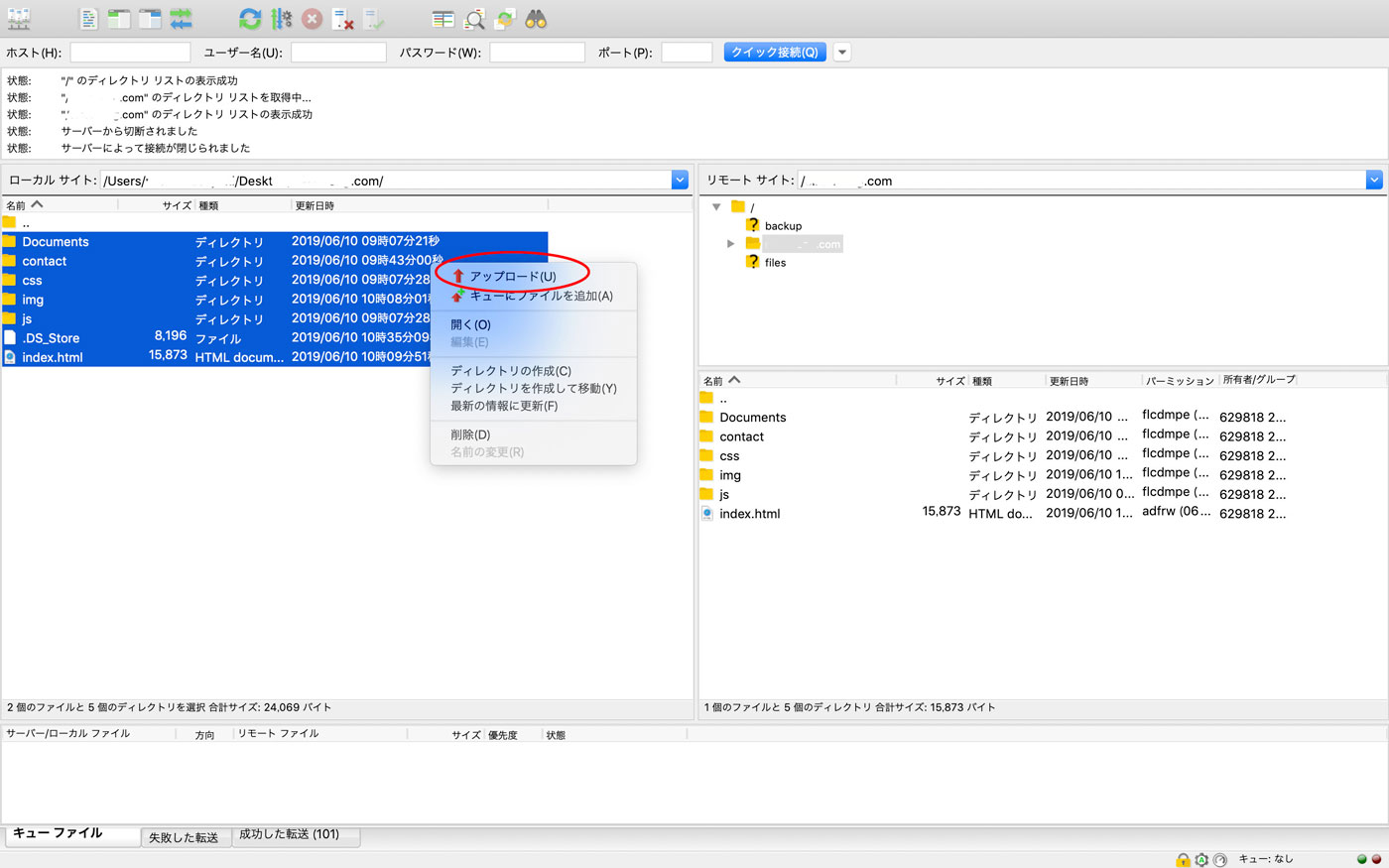Screen dimensions: 1389x868
Task: Open the リモート サイト path dropdown
Action: pos(1374,180)
